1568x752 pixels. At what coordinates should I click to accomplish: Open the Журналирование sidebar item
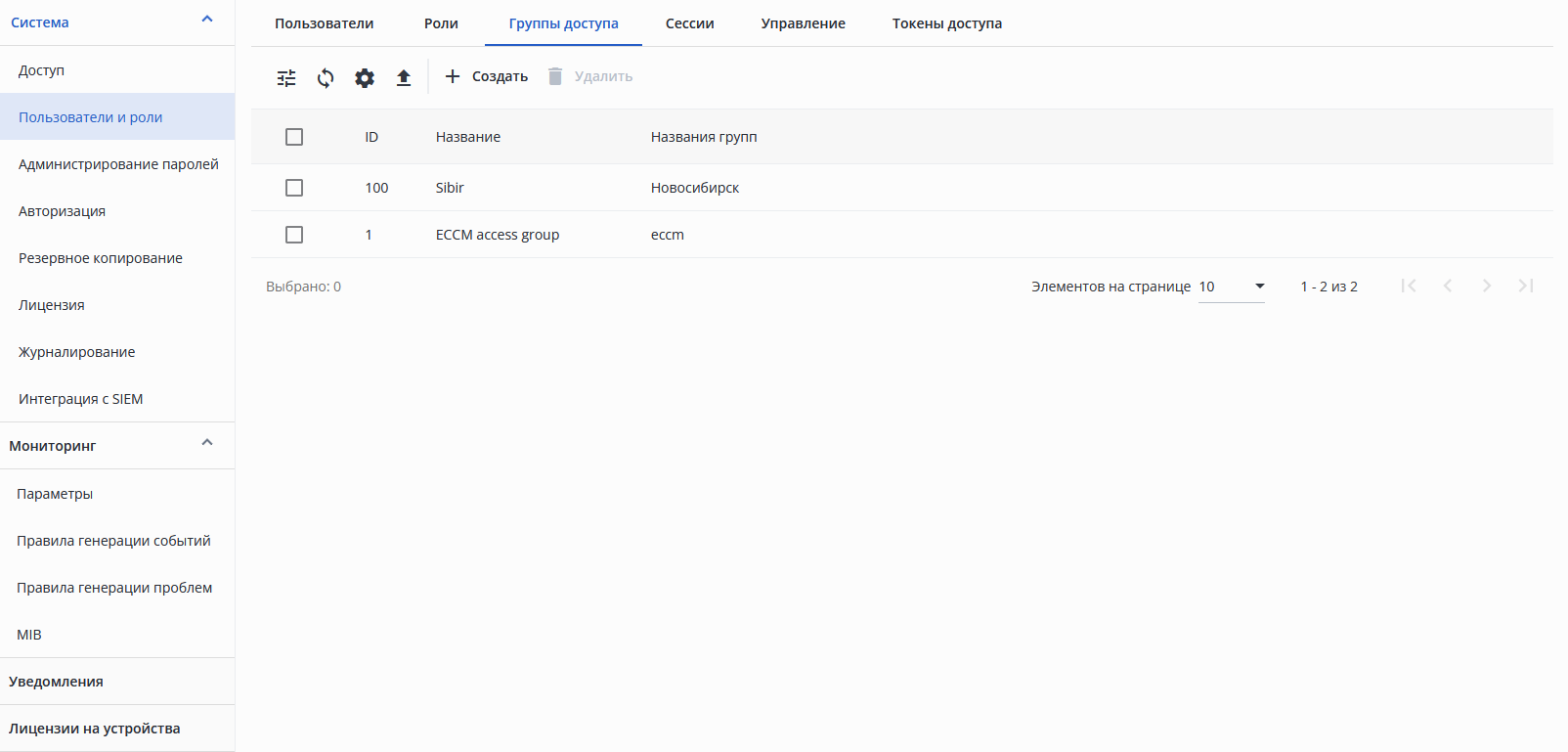77,352
